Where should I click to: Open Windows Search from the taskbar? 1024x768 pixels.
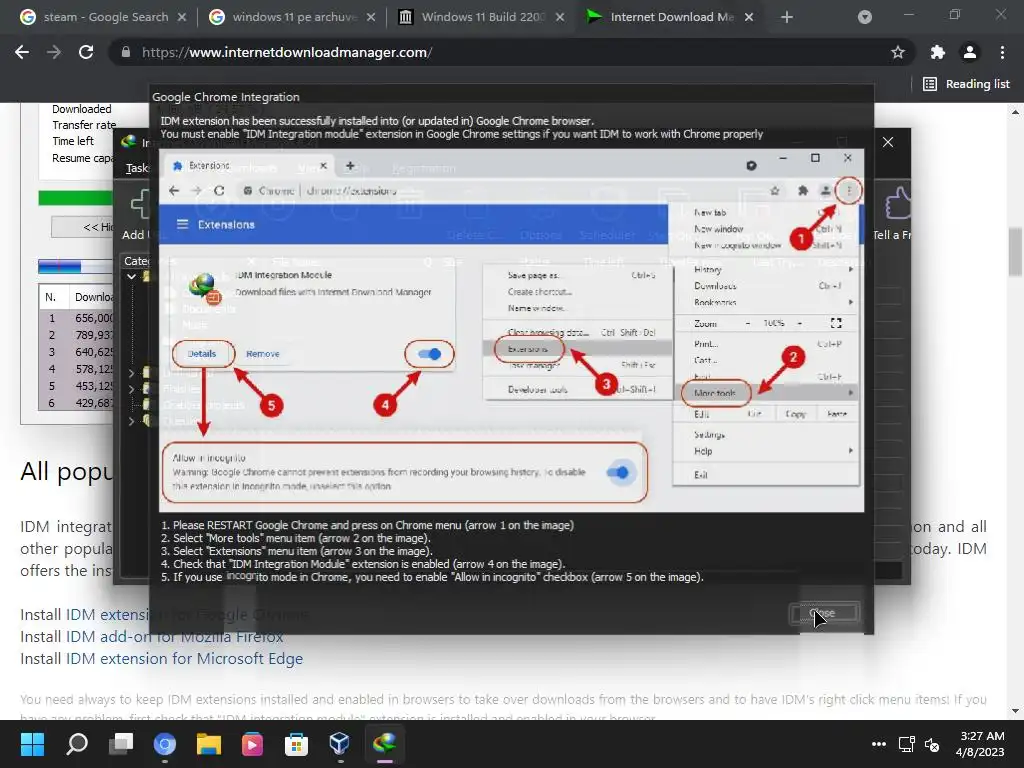(77, 744)
